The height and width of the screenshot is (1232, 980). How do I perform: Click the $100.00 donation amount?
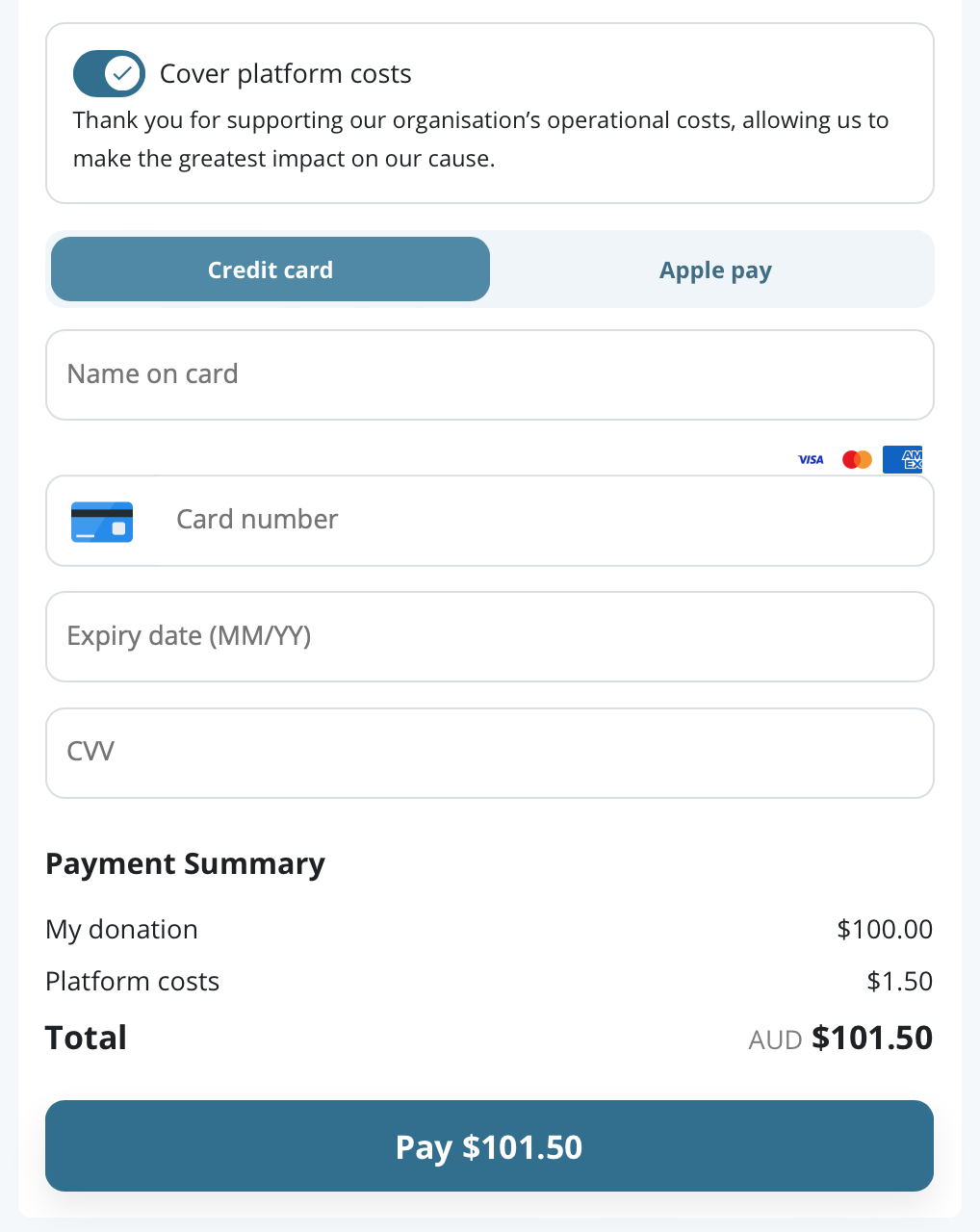[884, 929]
